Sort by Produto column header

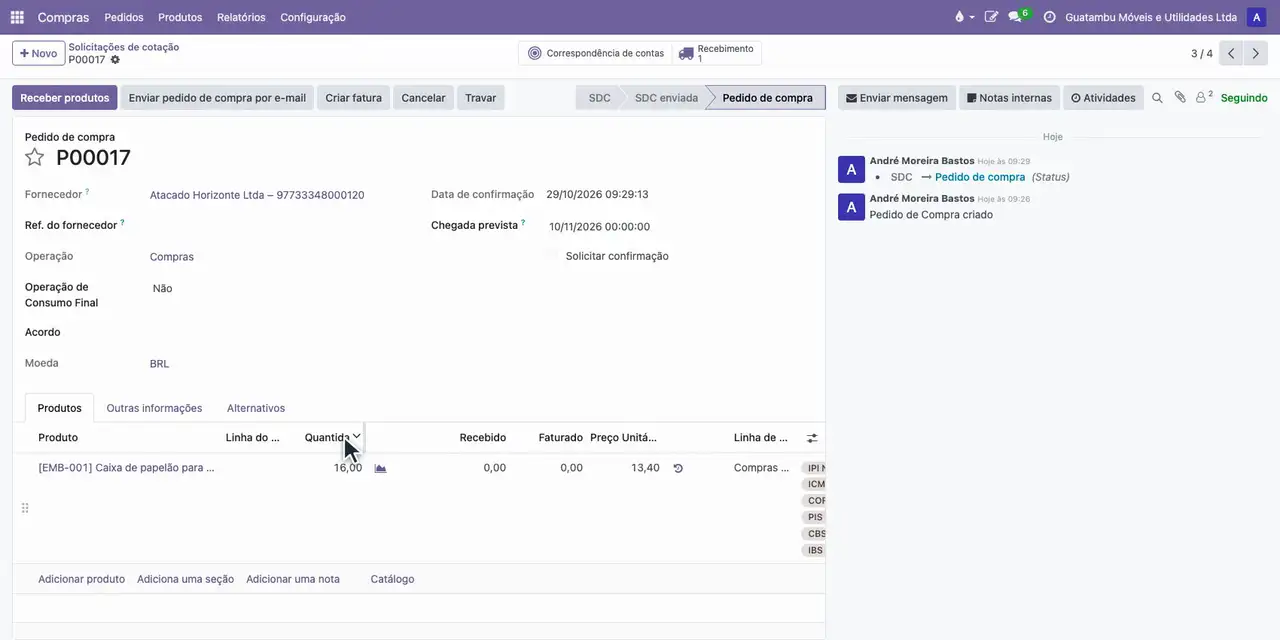(x=58, y=438)
